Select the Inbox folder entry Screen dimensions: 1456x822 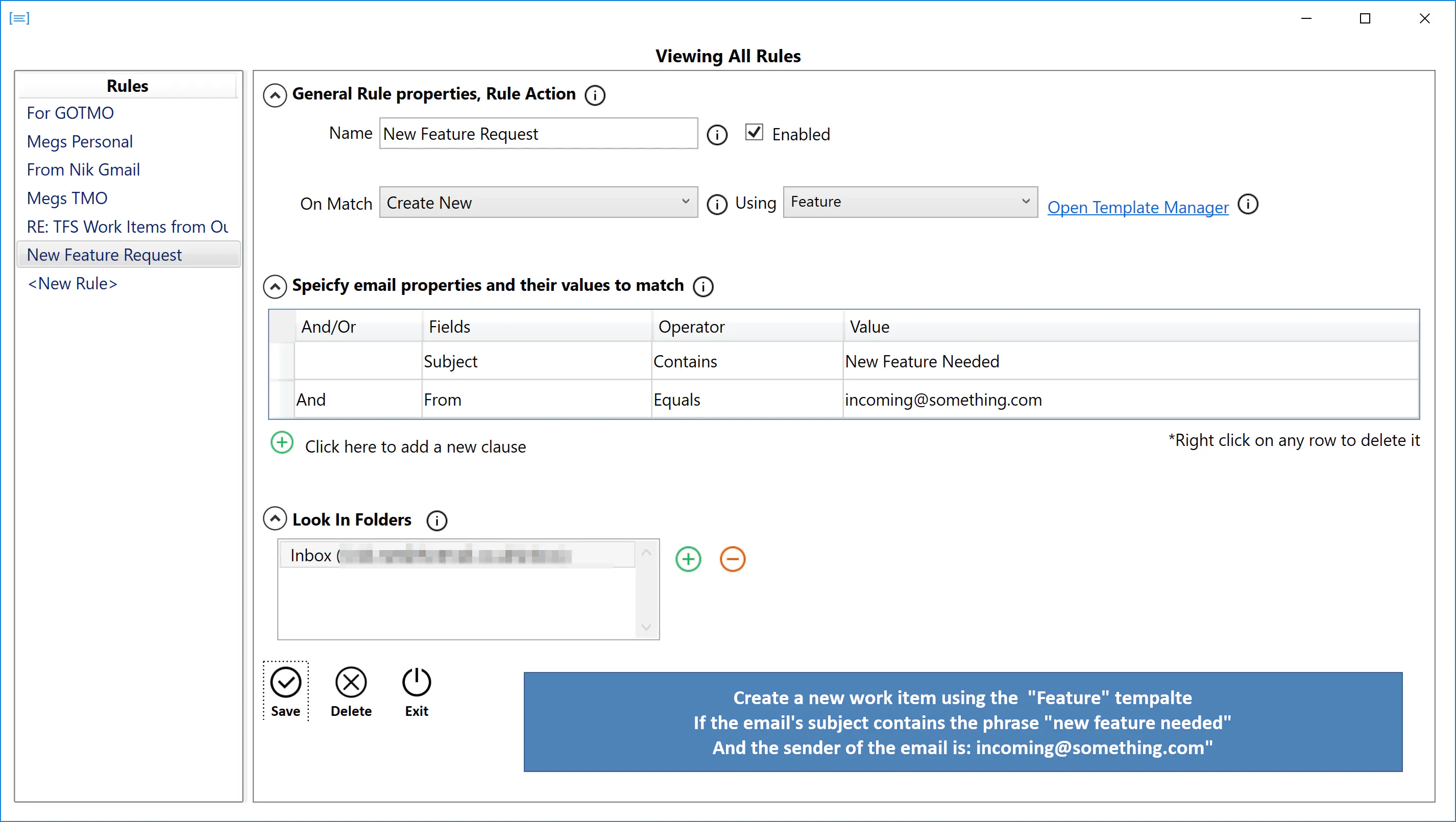point(457,555)
